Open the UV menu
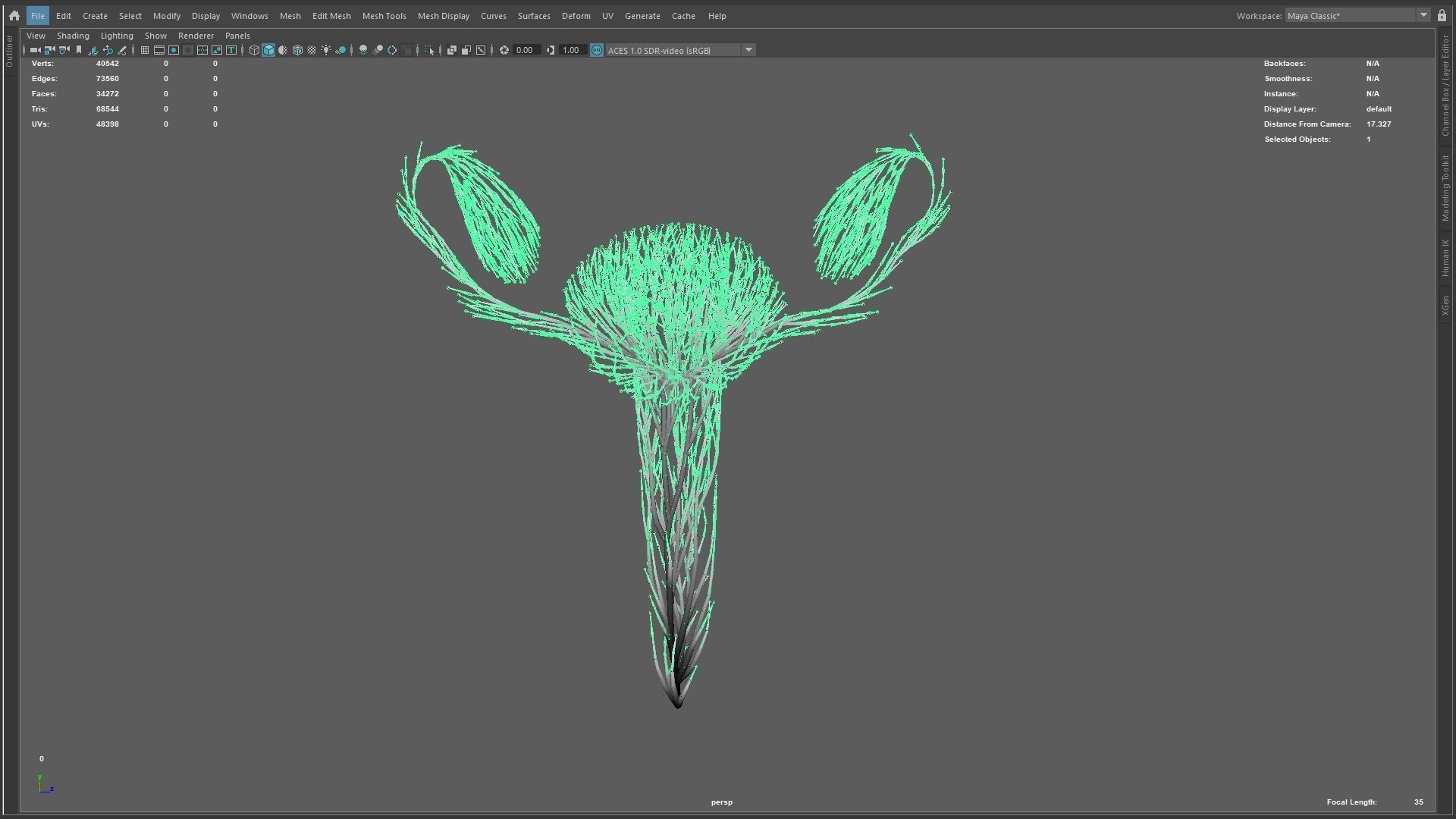 coord(607,15)
